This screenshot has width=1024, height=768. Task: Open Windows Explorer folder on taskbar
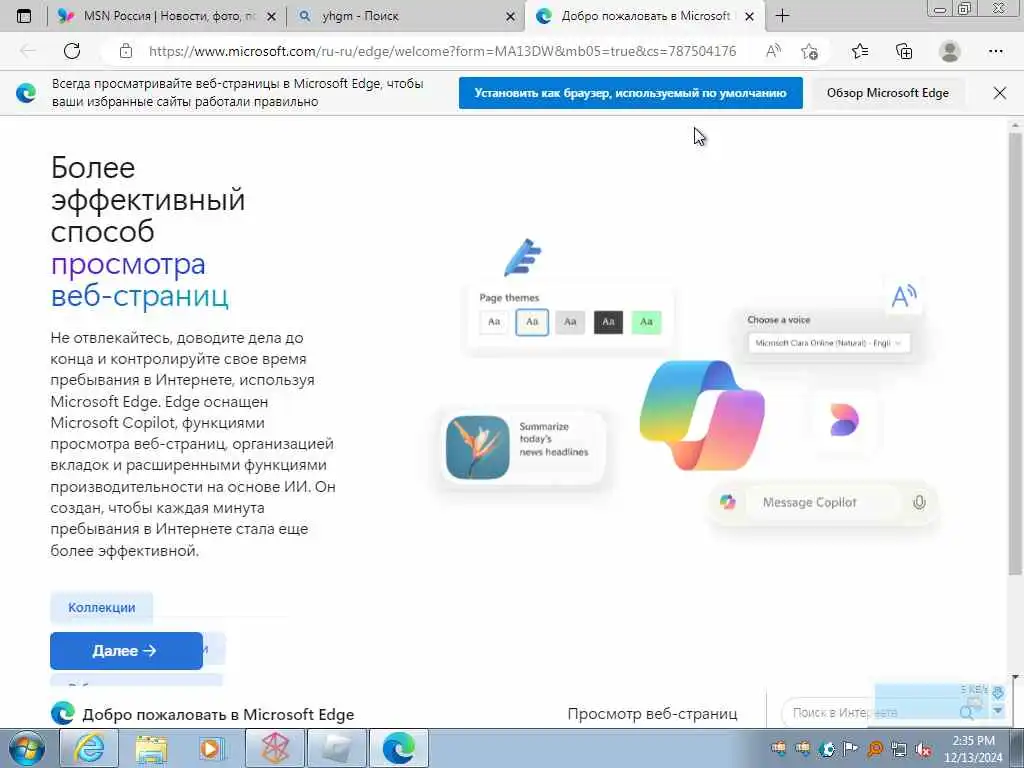151,748
